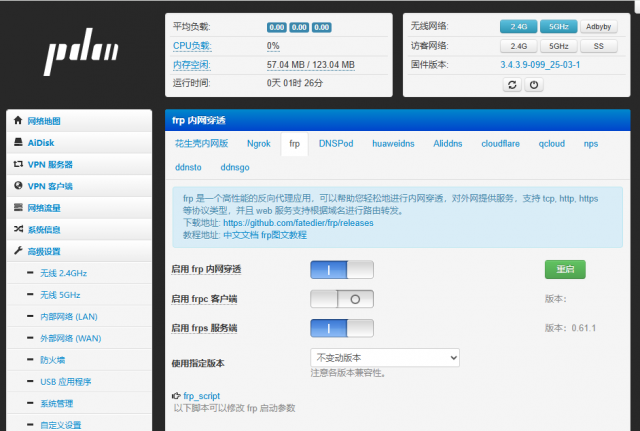Toggle wireless 2.4G button in 无线网络 row
This screenshot has width=640, height=431.
coord(518,27)
